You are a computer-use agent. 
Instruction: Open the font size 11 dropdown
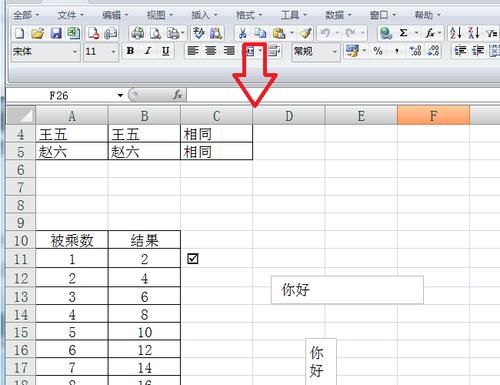[x=113, y=52]
